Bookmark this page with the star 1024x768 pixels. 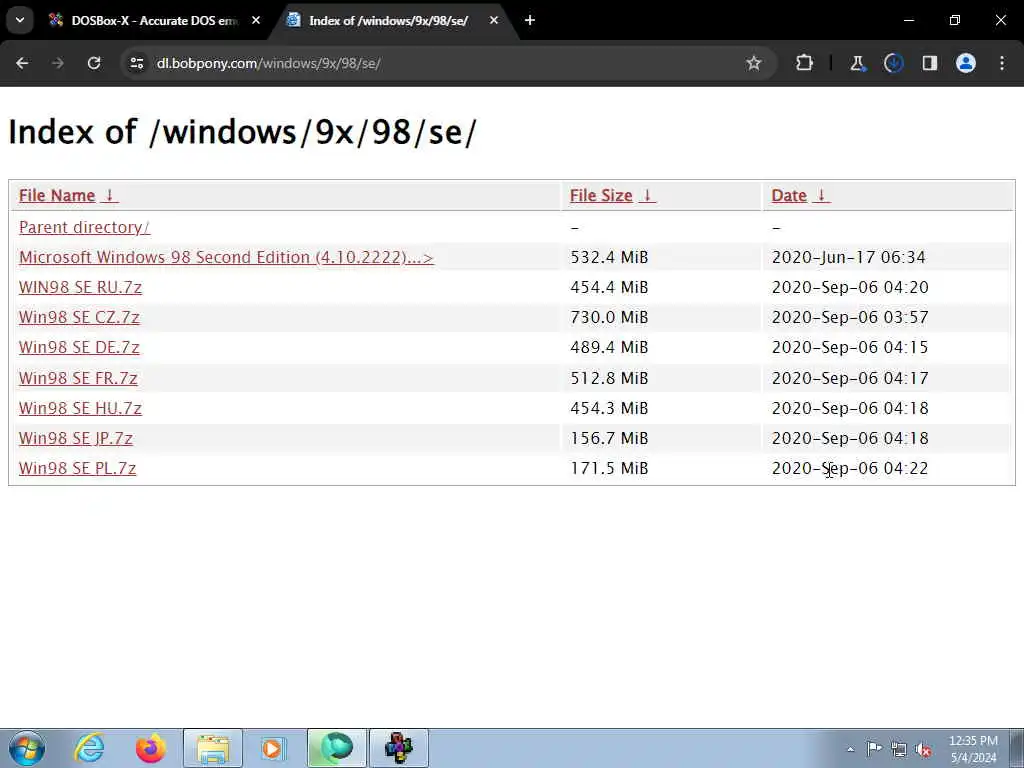pyautogui.click(x=754, y=63)
